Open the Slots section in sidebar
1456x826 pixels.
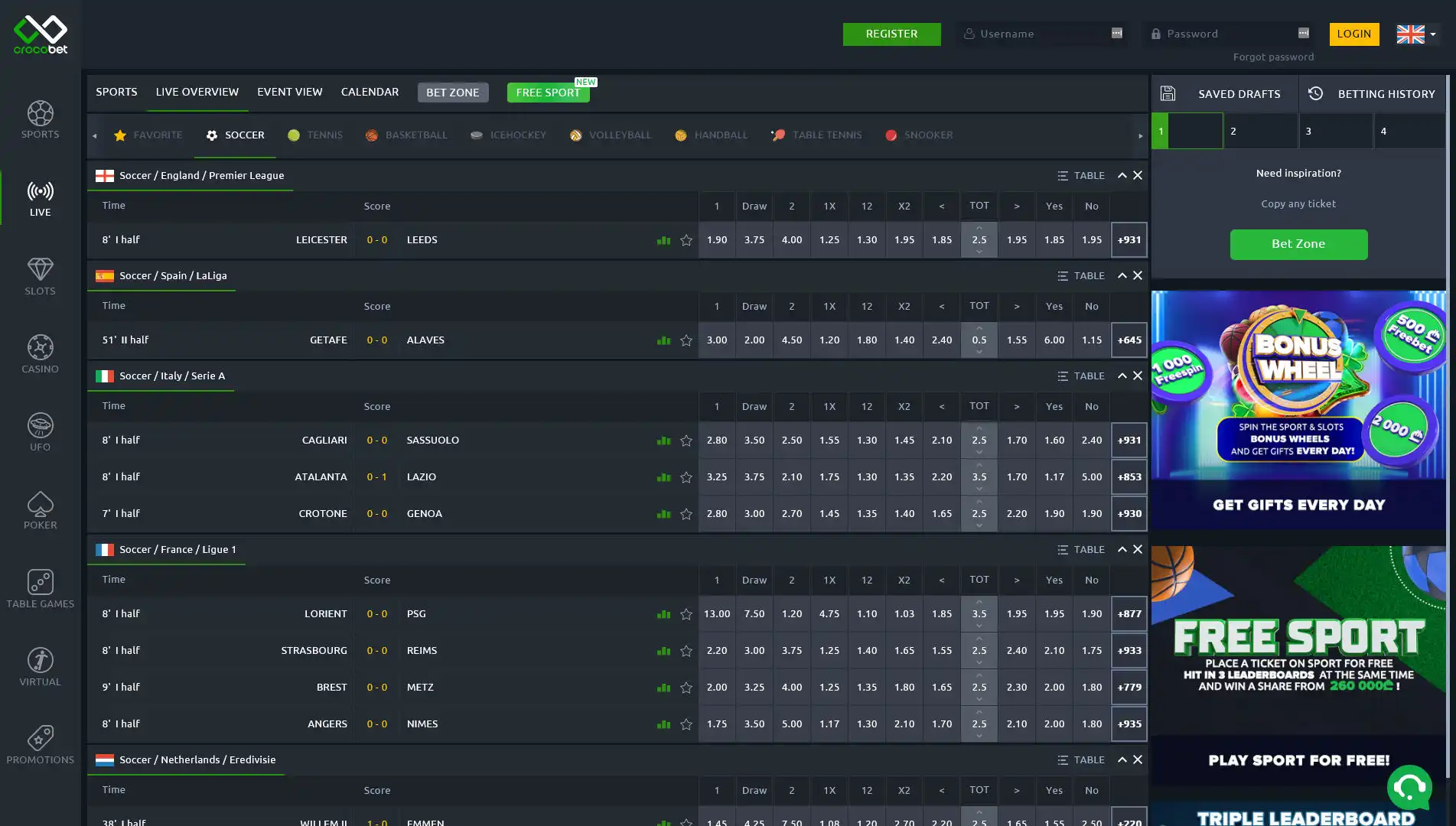[40, 276]
